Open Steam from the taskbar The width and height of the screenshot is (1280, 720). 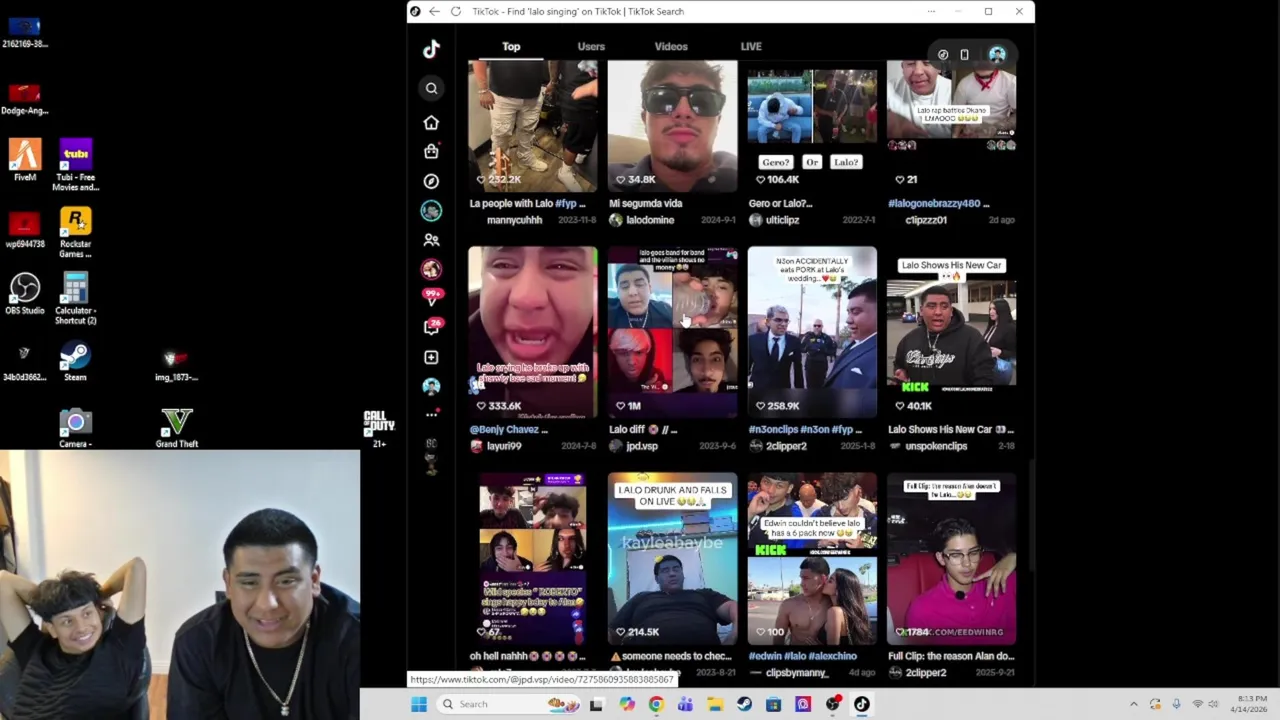click(x=744, y=704)
